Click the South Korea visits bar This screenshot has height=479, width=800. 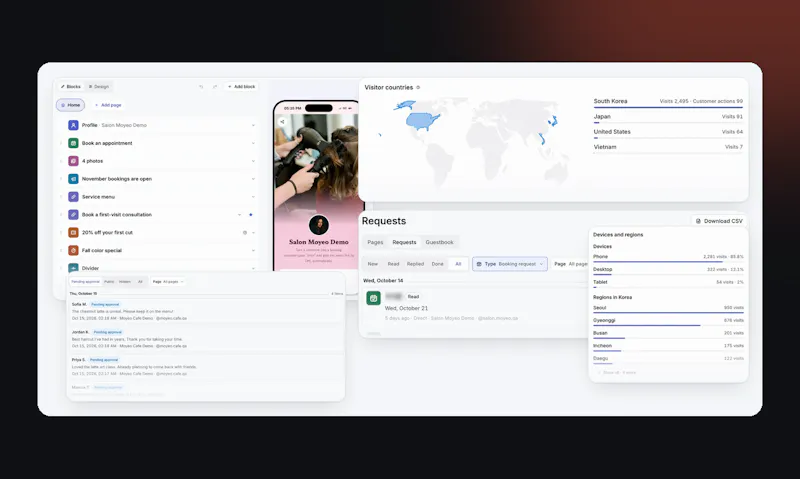[668, 108]
